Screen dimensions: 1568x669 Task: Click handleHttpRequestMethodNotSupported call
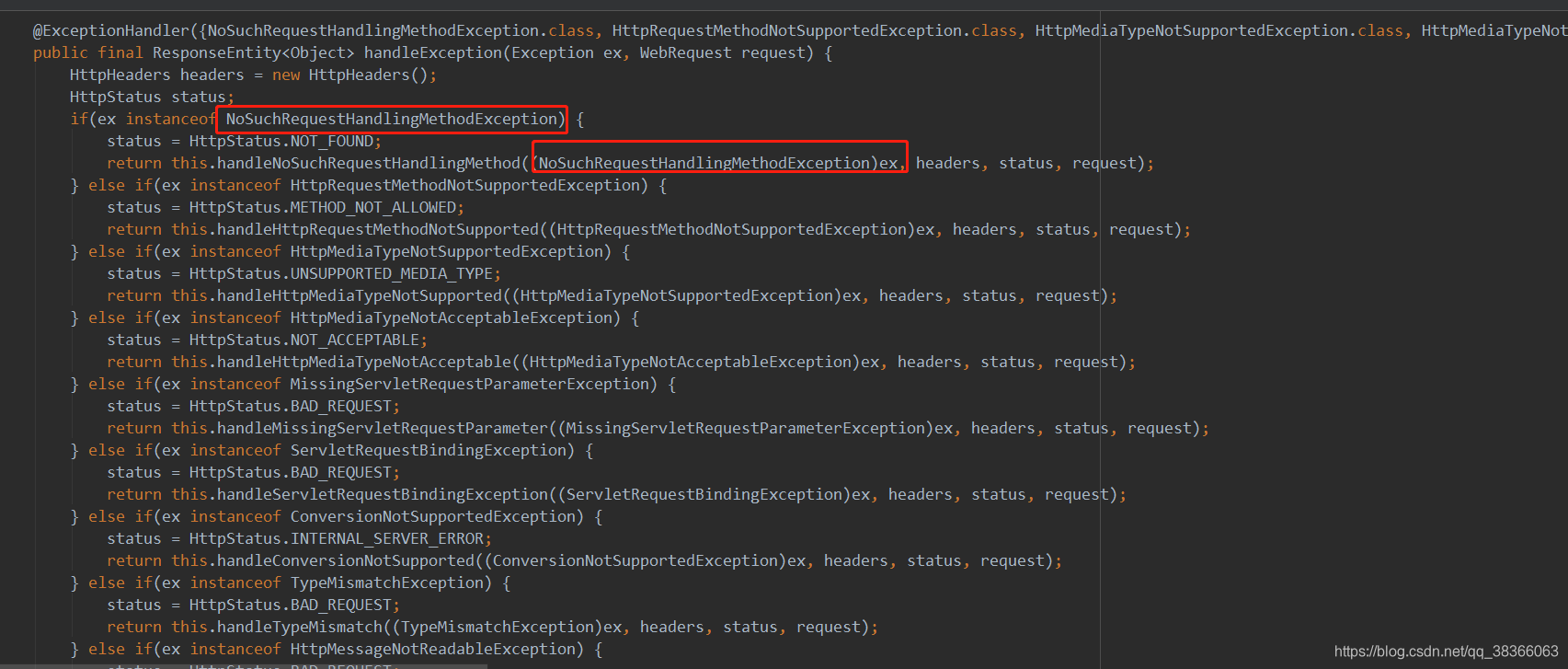coord(377,230)
